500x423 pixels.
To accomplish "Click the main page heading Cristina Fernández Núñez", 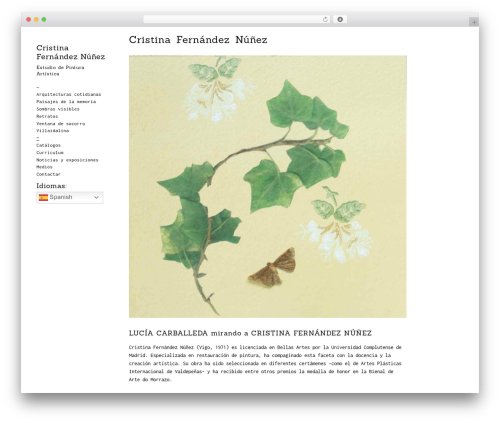I will 198,40.
